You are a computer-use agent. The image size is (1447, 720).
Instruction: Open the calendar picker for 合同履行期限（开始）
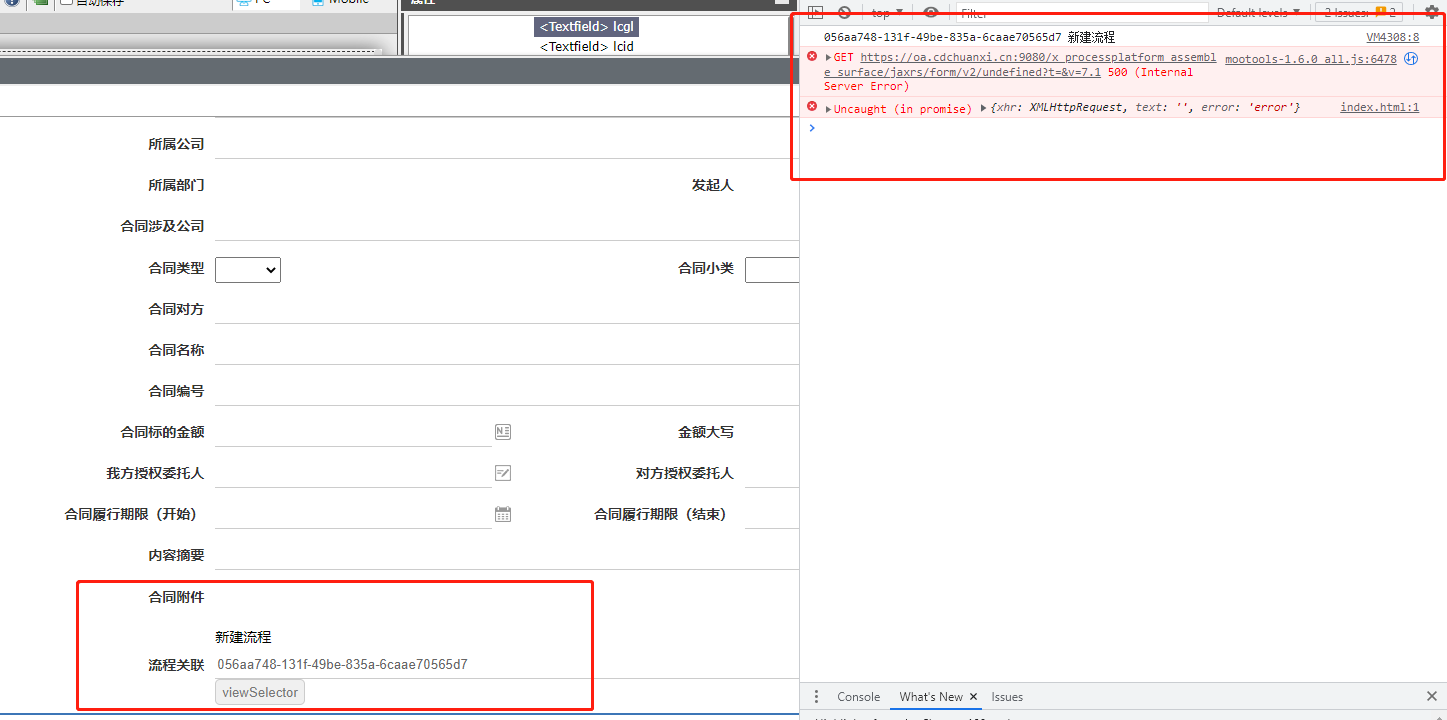pos(503,513)
